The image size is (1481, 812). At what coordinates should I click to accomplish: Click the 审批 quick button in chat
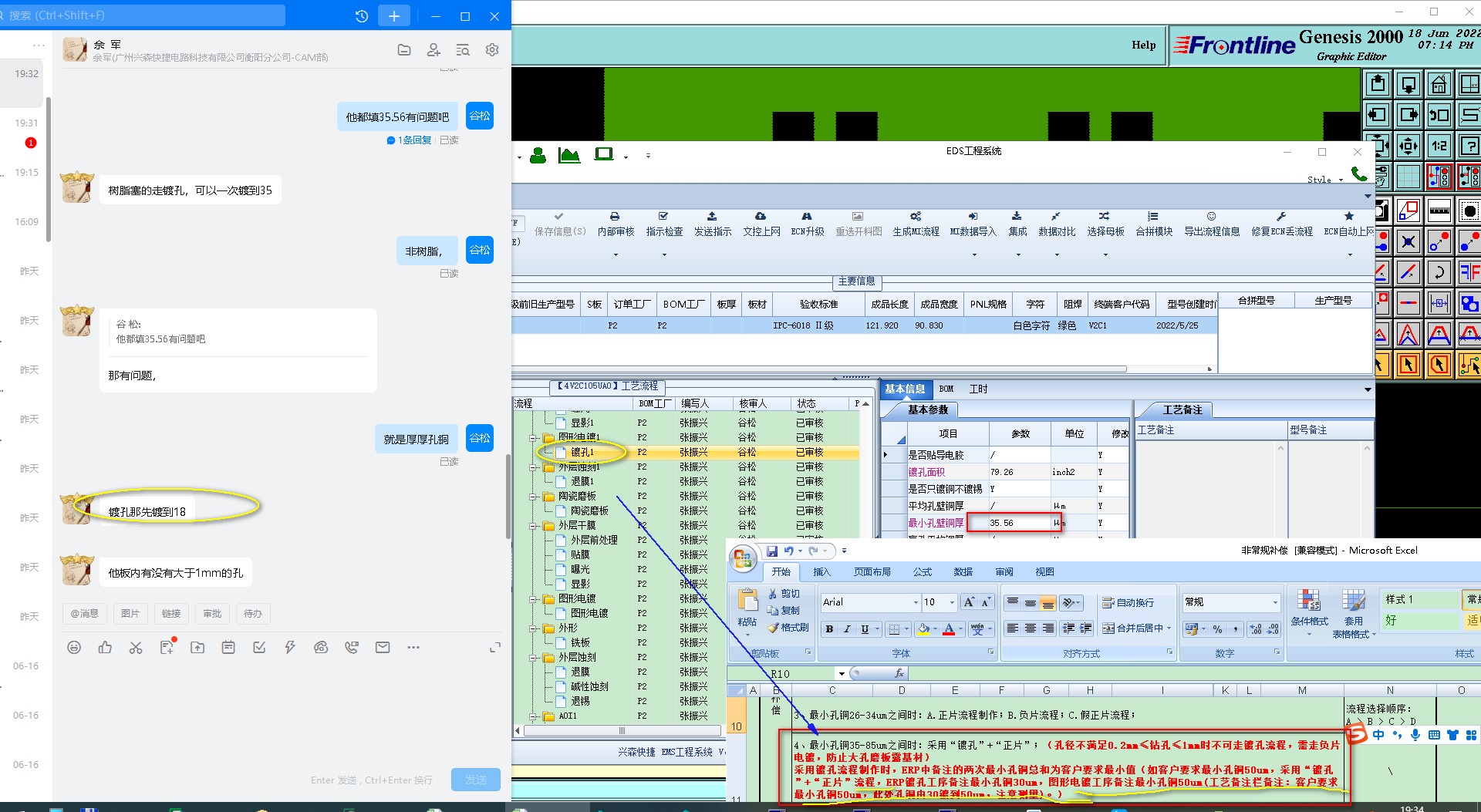click(x=212, y=614)
